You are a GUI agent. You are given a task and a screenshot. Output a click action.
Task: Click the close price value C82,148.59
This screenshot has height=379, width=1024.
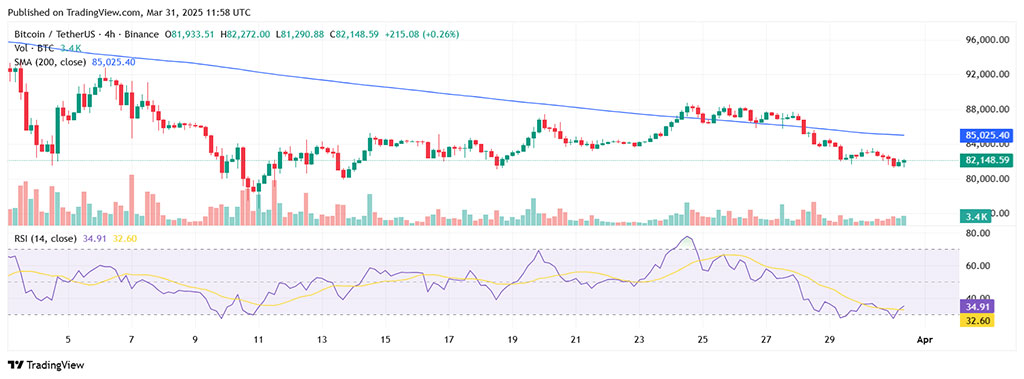(x=354, y=34)
